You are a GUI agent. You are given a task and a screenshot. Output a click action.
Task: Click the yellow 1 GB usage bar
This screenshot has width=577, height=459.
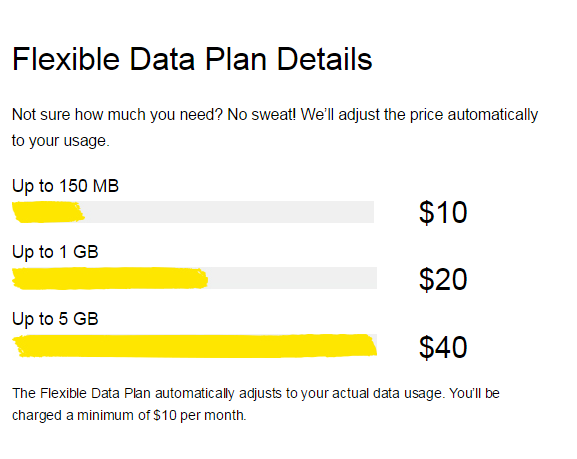[110, 278]
